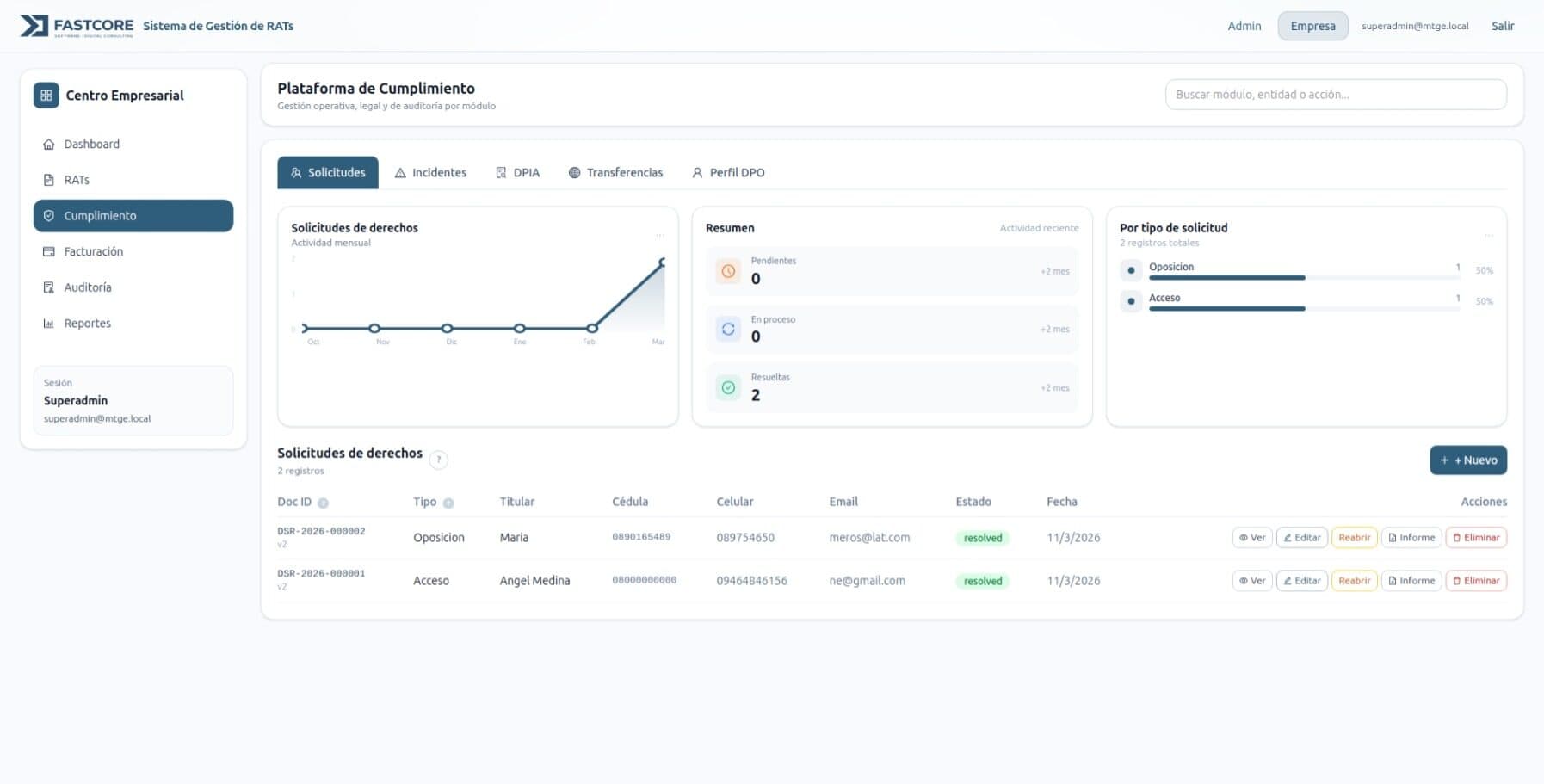Switch to the Transferencias tab
The height and width of the screenshot is (784, 1544).
tap(615, 173)
